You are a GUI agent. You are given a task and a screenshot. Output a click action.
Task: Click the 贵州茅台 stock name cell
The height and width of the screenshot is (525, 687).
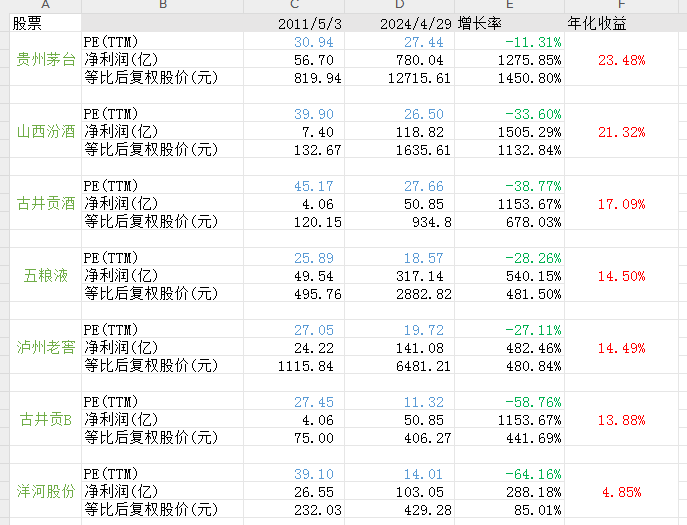click(46, 60)
